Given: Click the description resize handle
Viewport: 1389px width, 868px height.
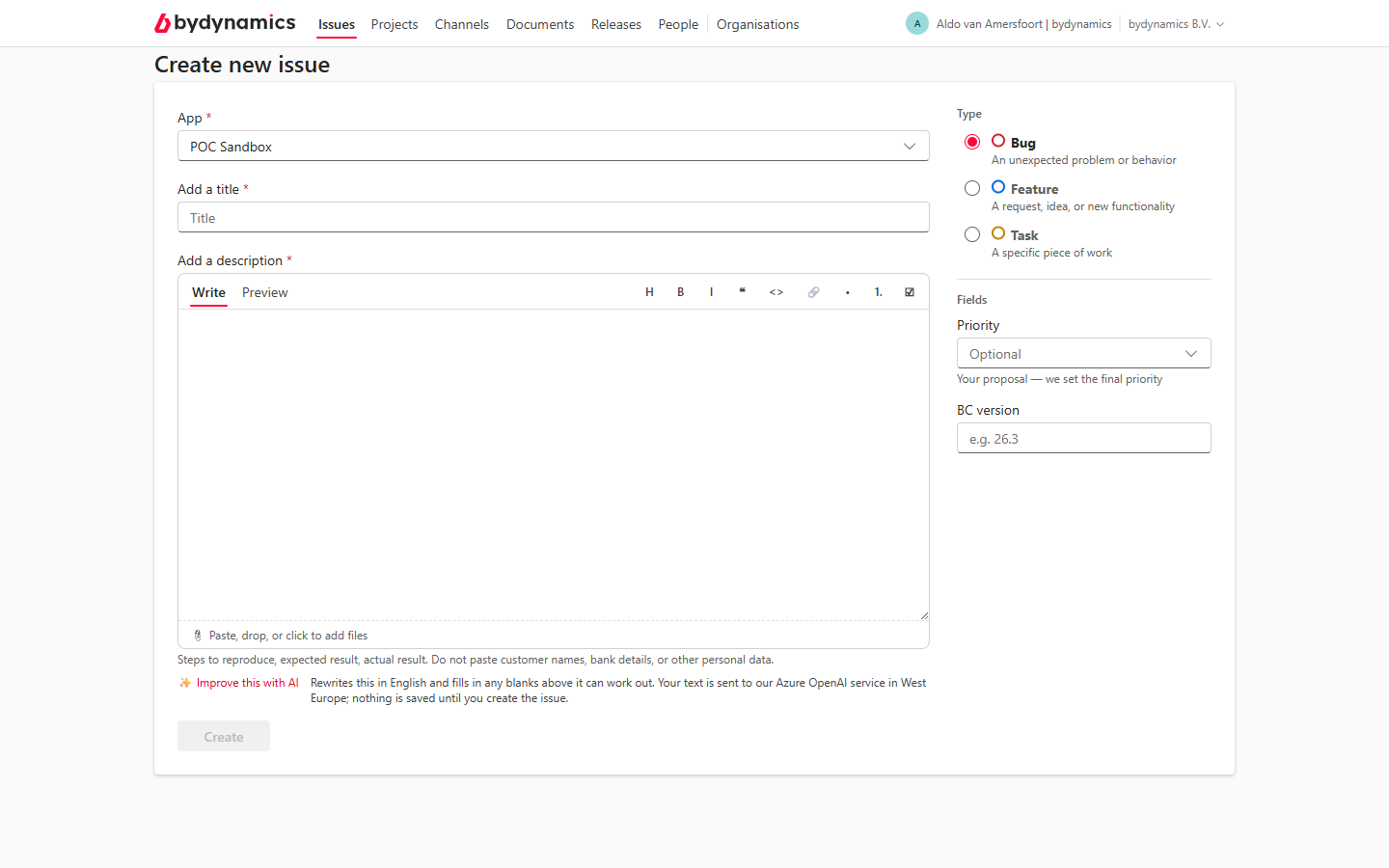Looking at the screenshot, I should pyautogui.click(x=923, y=614).
